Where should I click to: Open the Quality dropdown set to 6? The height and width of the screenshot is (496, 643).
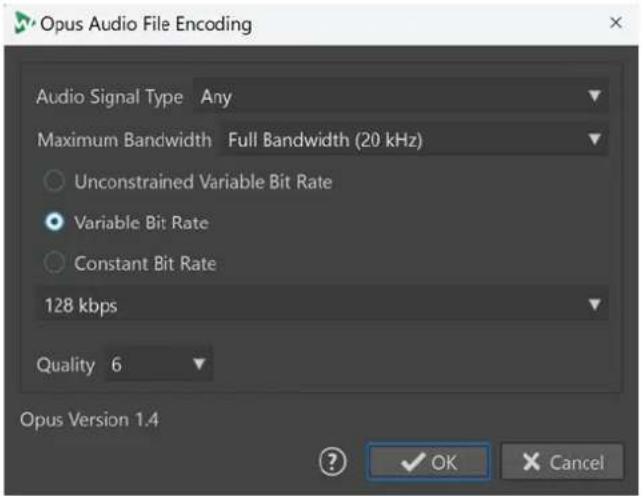(x=159, y=364)
